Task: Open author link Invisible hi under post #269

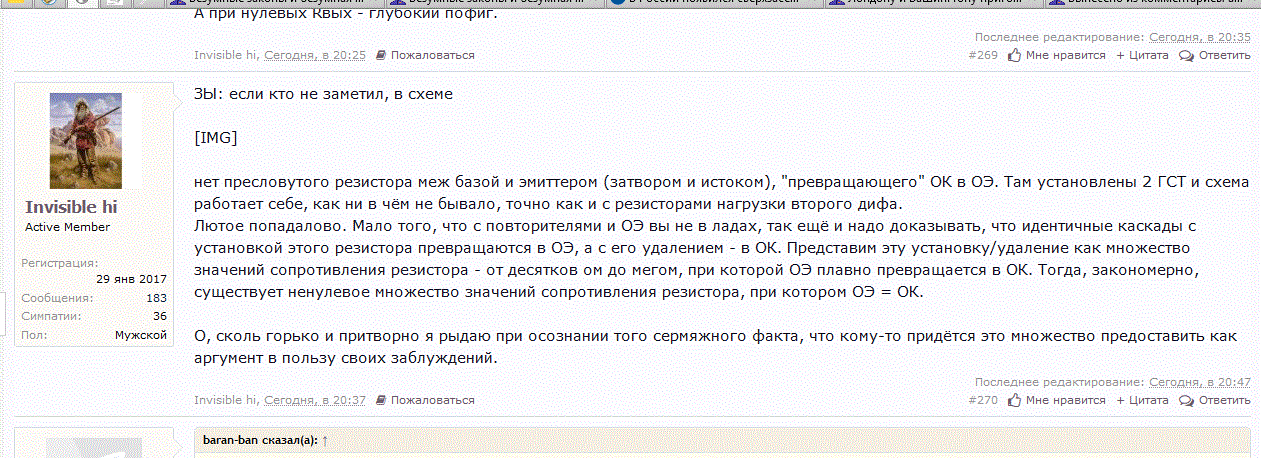Action: pyautogui.click(x=227, y=55)
